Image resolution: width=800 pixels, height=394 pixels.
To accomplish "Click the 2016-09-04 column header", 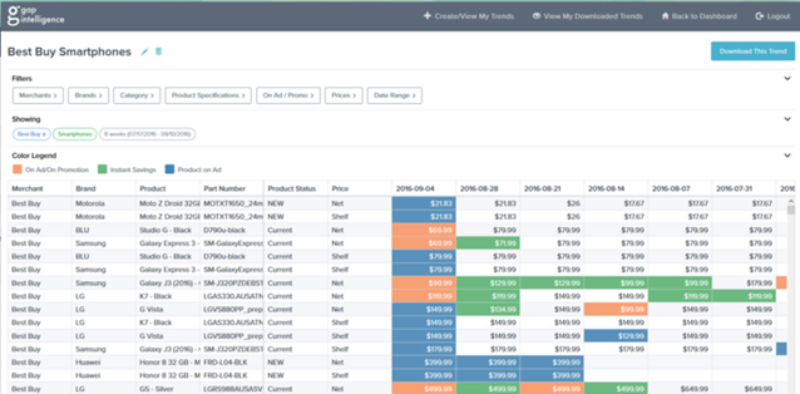I will [x=424, y=188].
